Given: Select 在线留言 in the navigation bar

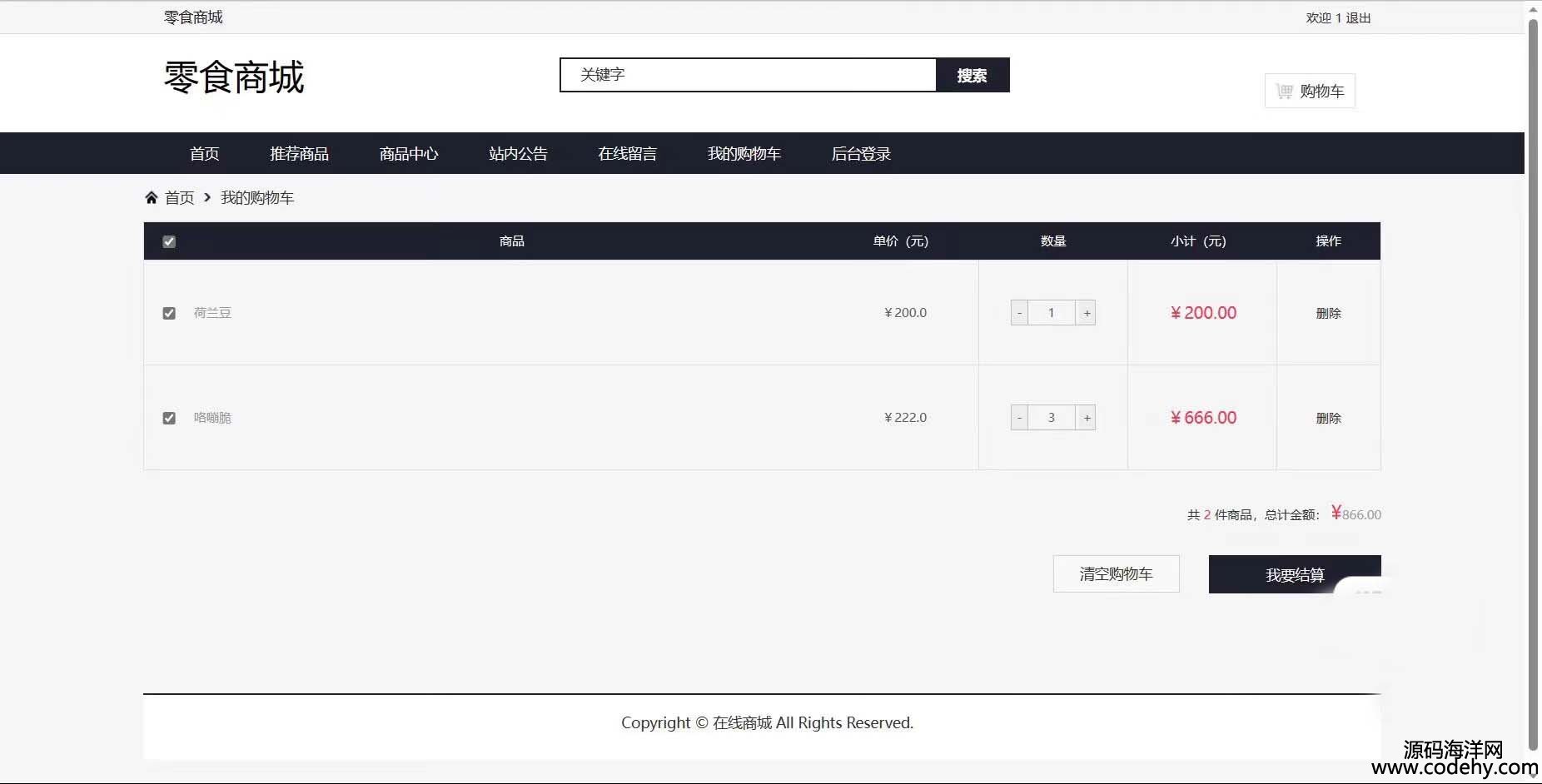Looking at the screenshot, I should point(627,154).
